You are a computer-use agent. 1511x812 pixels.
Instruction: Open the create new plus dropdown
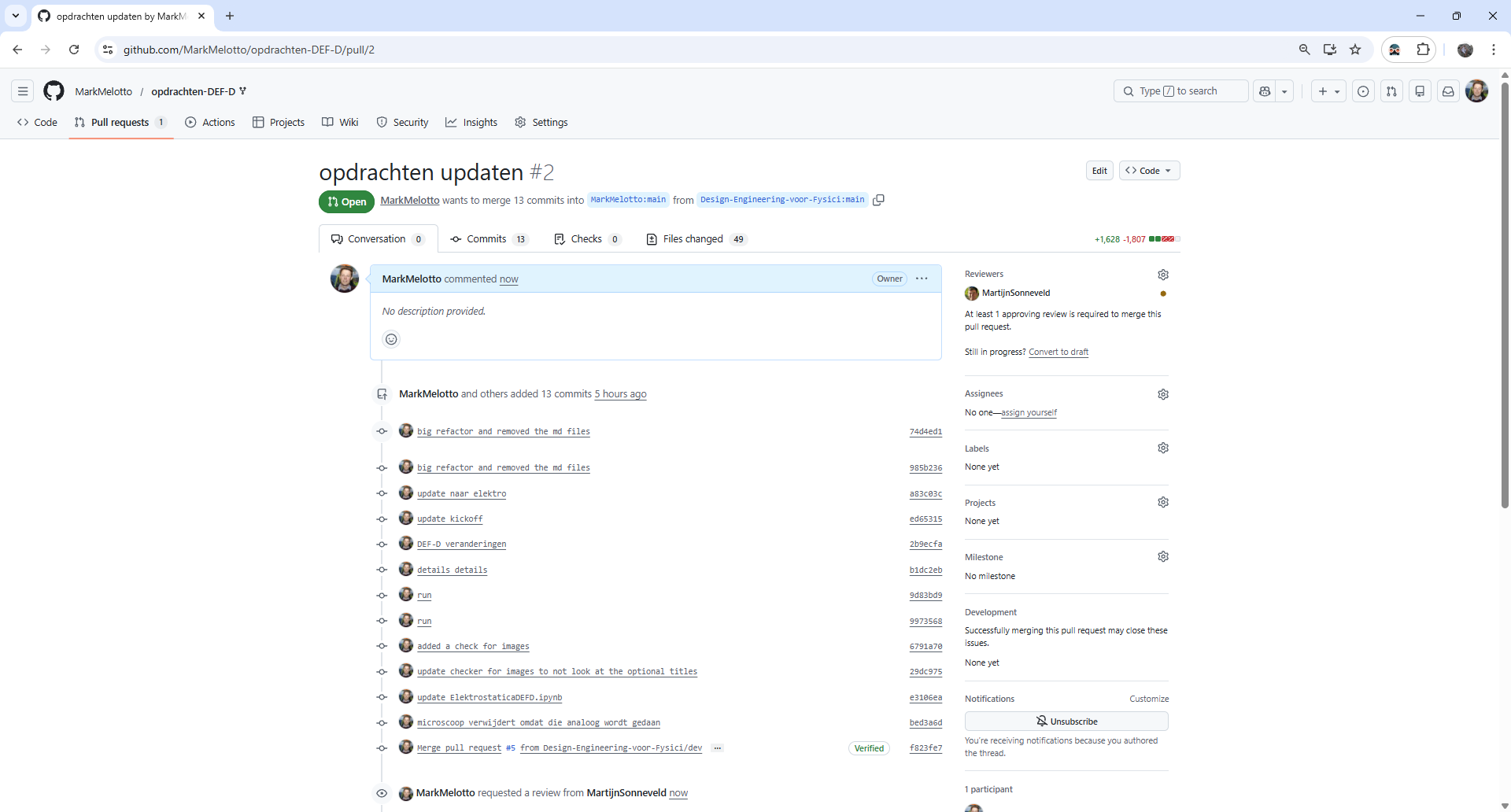(x=1328, y=91)
